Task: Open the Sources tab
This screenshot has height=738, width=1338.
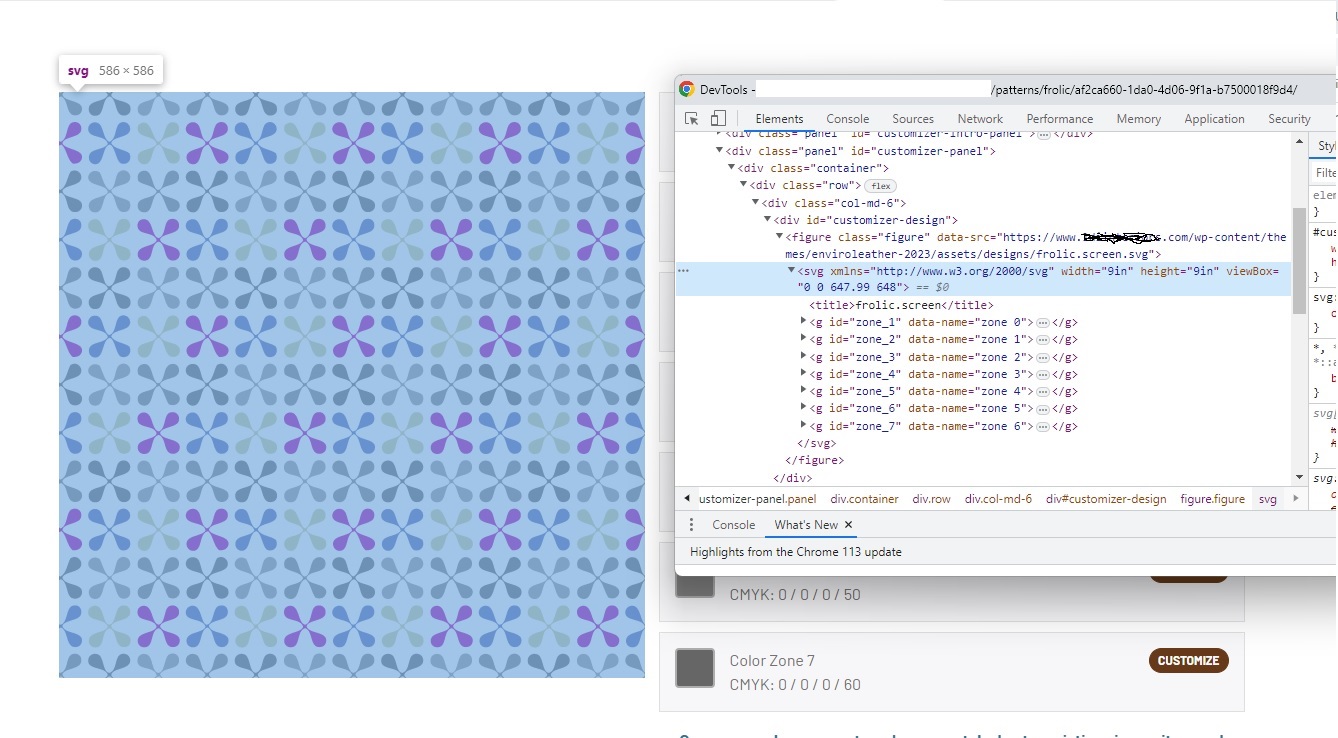Action: [913, 119]
